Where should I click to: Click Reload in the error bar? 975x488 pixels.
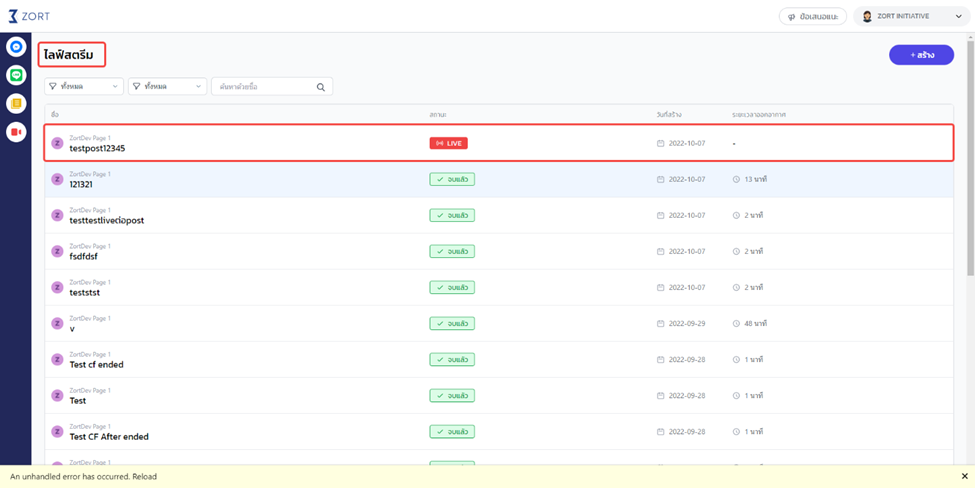(x=144, y=477)
